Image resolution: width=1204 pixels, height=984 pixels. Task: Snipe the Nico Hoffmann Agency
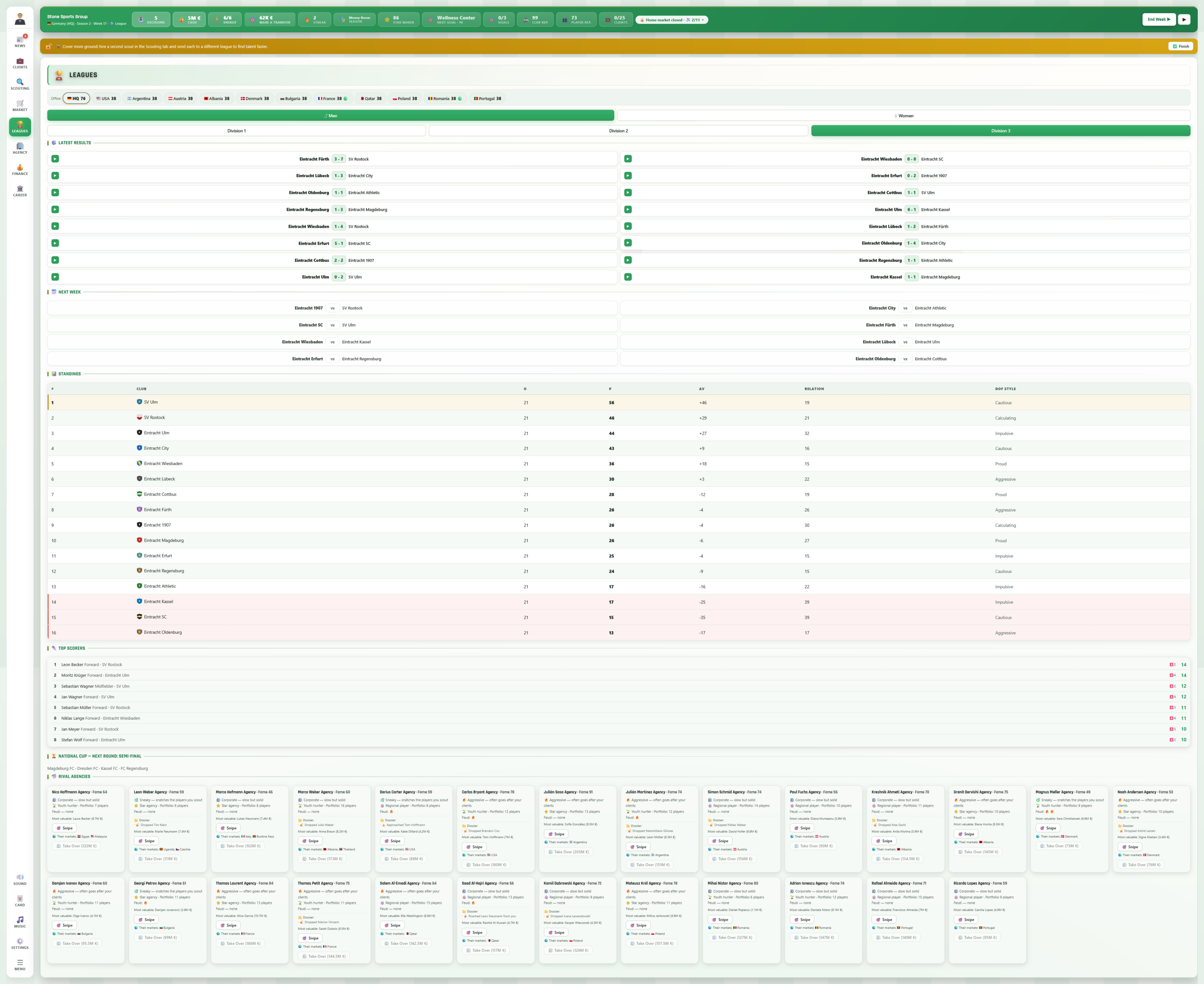(64, 828)
